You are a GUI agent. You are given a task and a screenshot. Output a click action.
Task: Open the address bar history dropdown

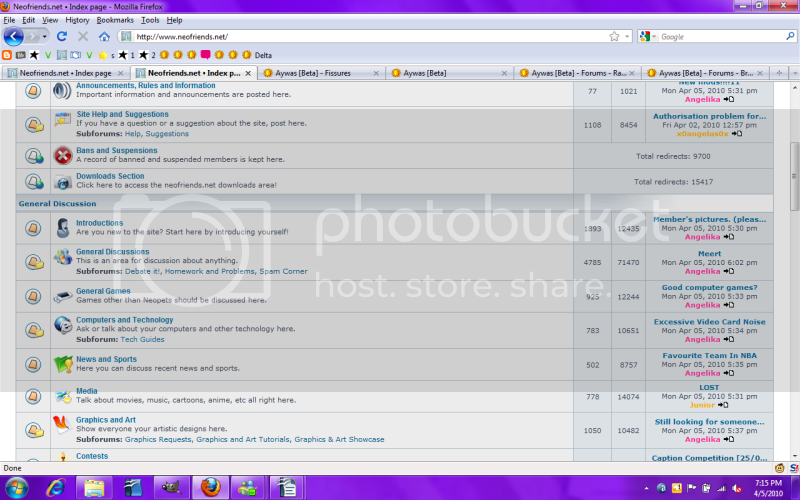[628, 36]
